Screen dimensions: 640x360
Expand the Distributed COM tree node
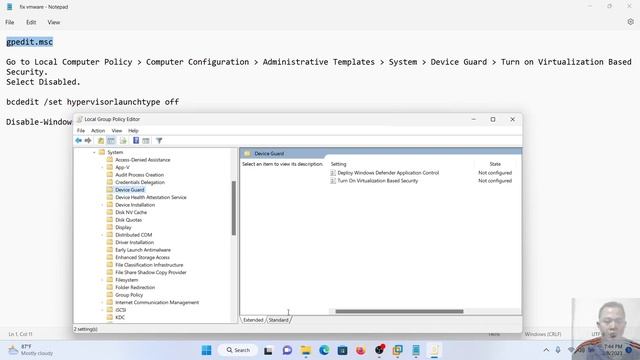pos(102,235)
